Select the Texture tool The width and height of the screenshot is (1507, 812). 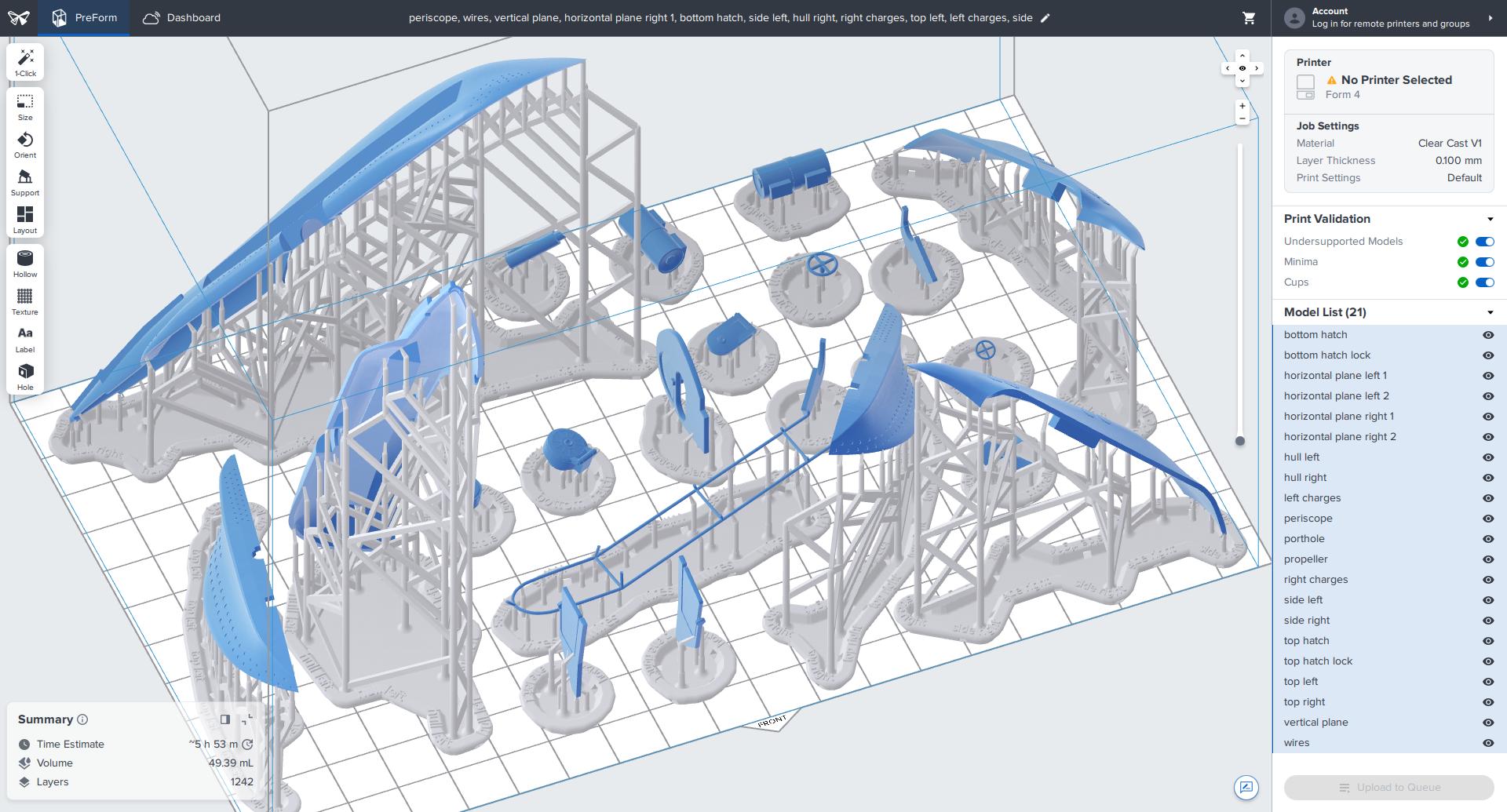[25, 302]
